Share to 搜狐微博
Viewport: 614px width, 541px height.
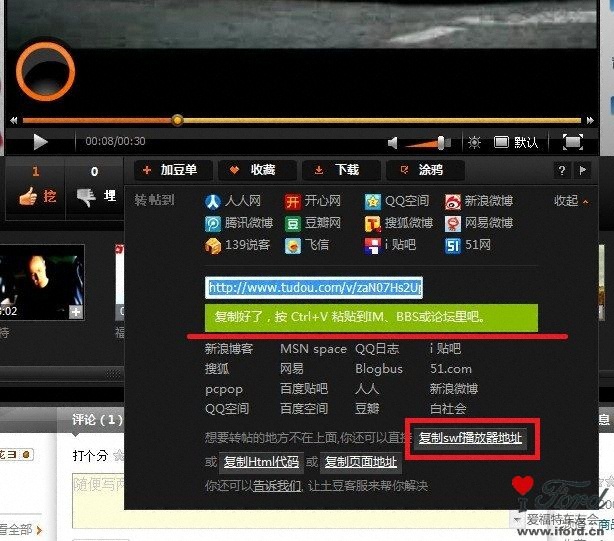tap(399, 223)
